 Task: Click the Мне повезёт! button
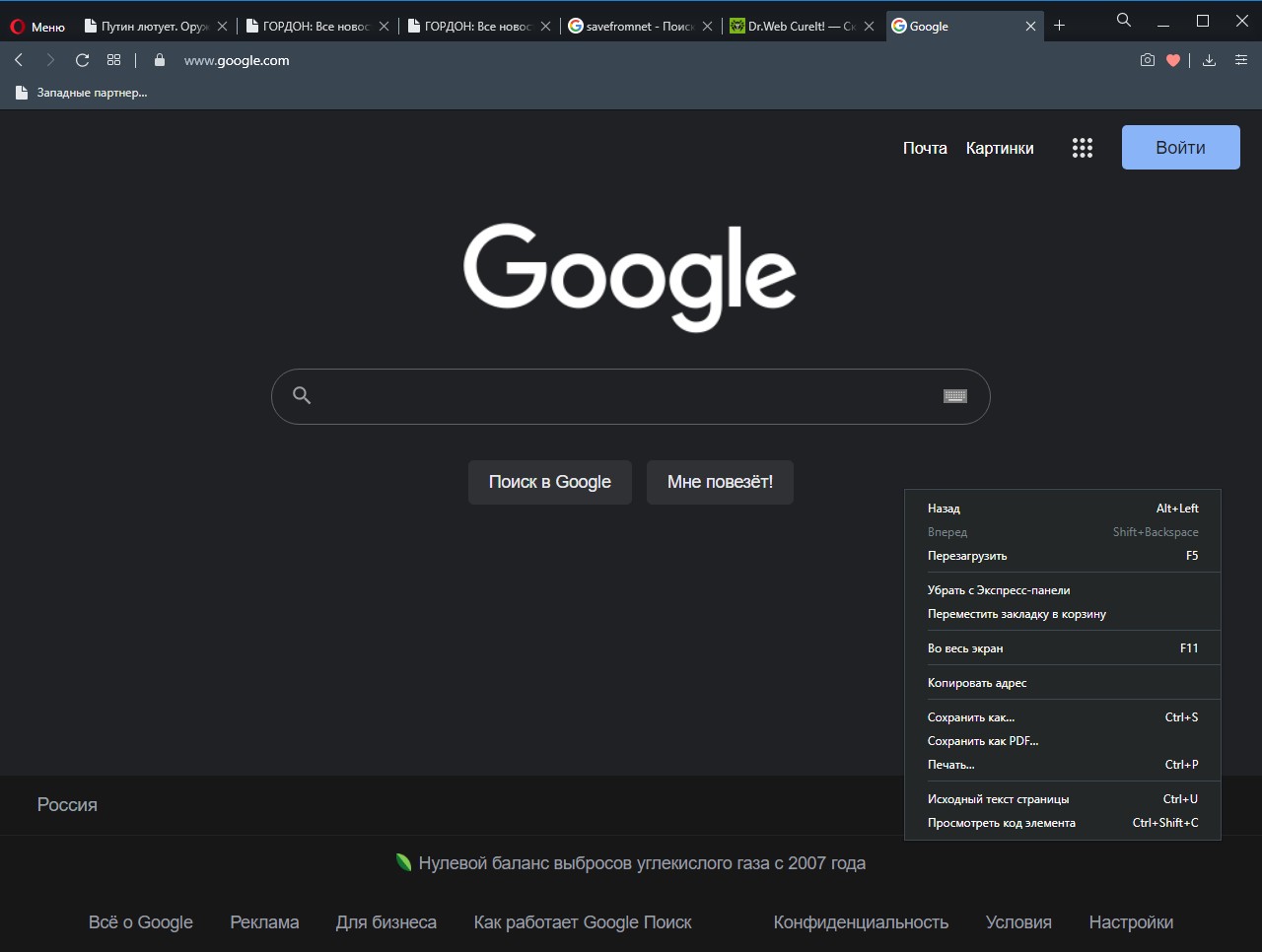point(720,482)
